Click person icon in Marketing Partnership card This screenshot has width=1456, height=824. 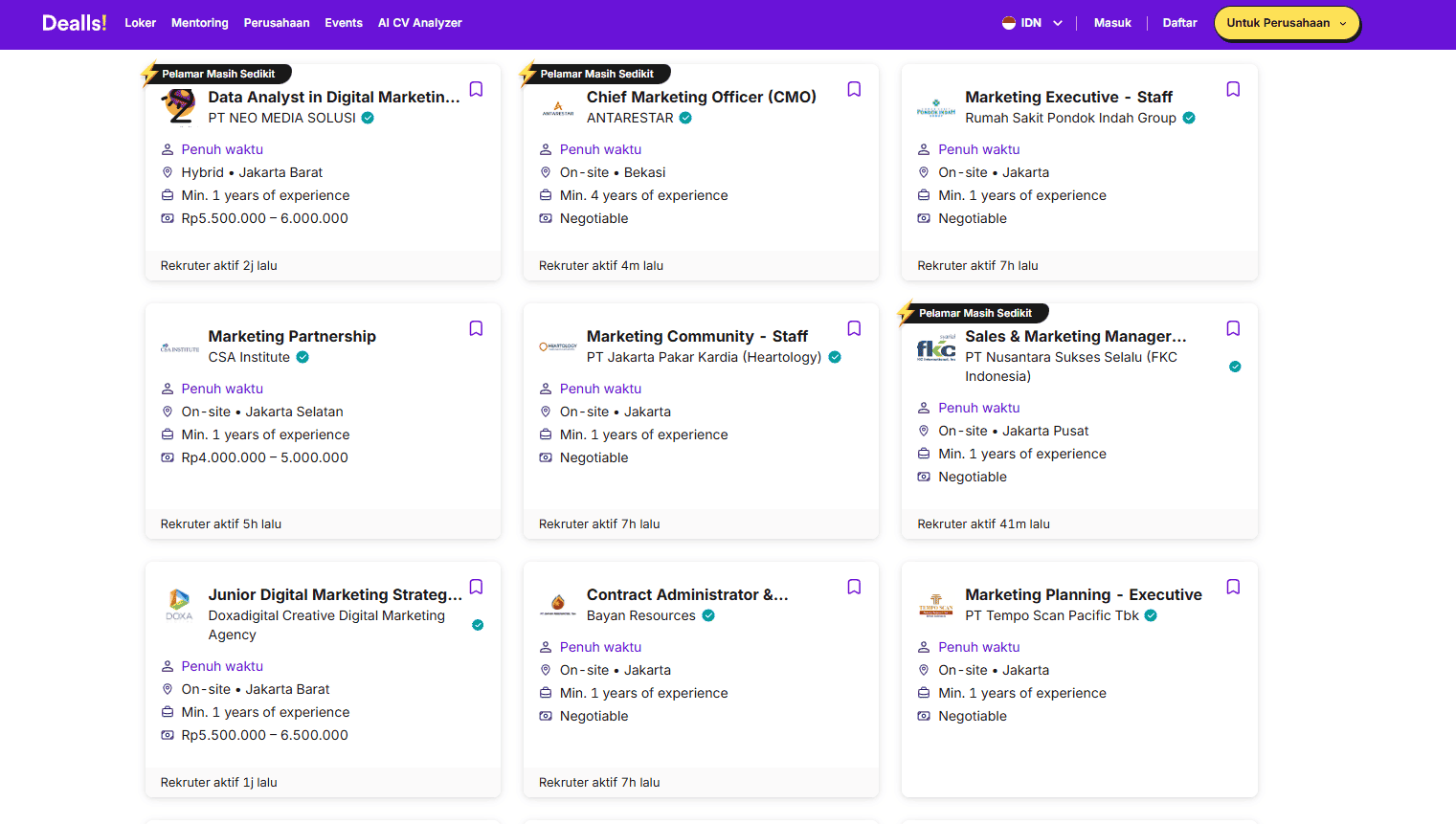coord(168,389)
